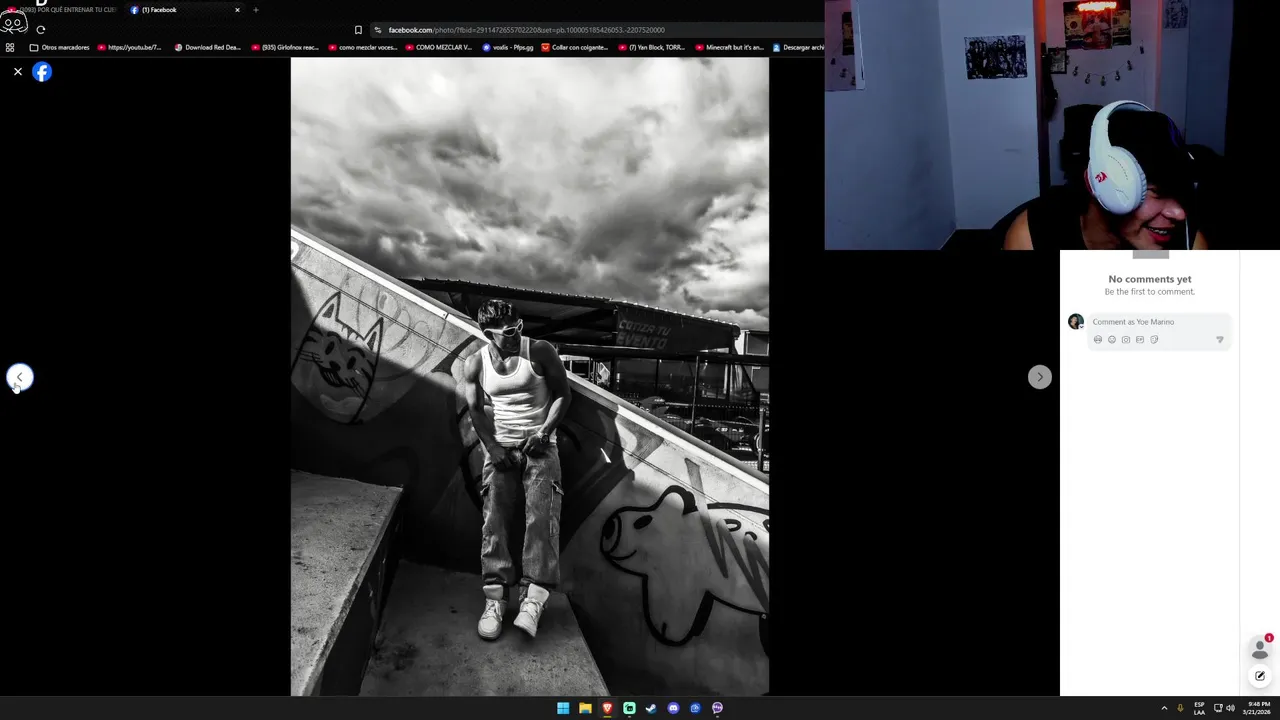Open the 'como mezclar voces...' bookmark
1280x720 pixels.
pos(364,47)
